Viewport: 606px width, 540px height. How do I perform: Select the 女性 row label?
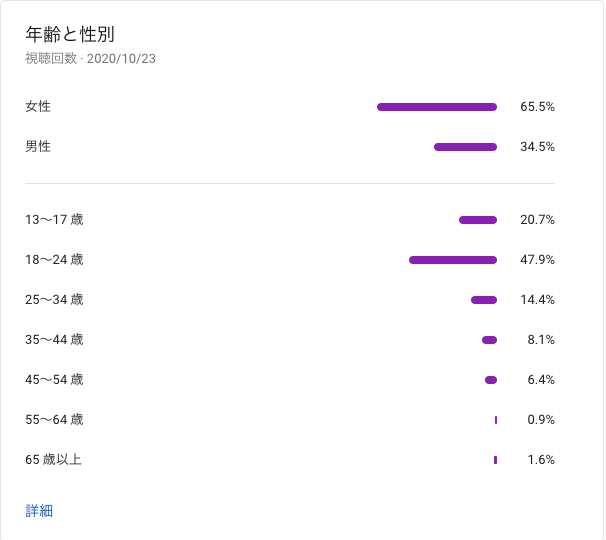[38, 106]
